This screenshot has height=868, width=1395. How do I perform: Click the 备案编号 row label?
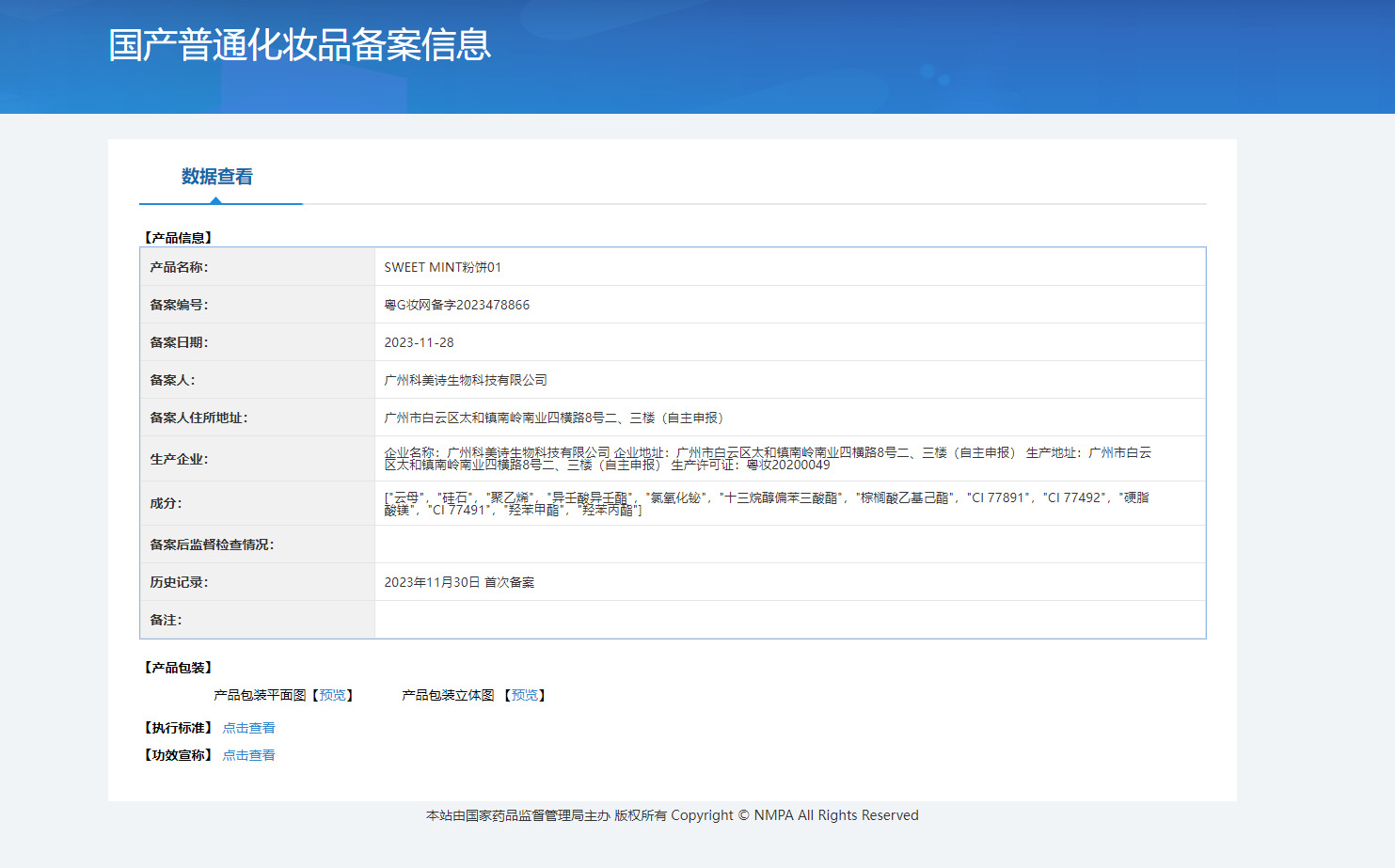(x=179, y=305)
